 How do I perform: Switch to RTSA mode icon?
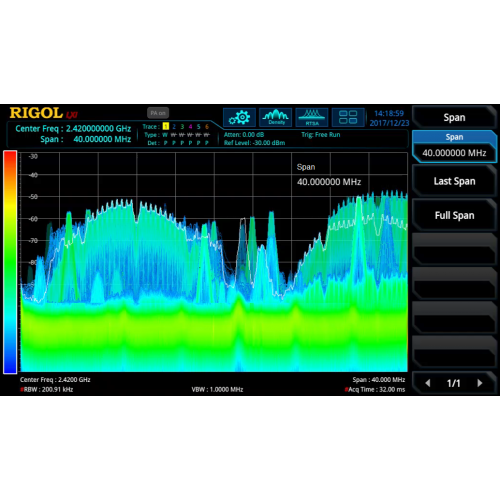pyautogui.click(x=312, y=117)
